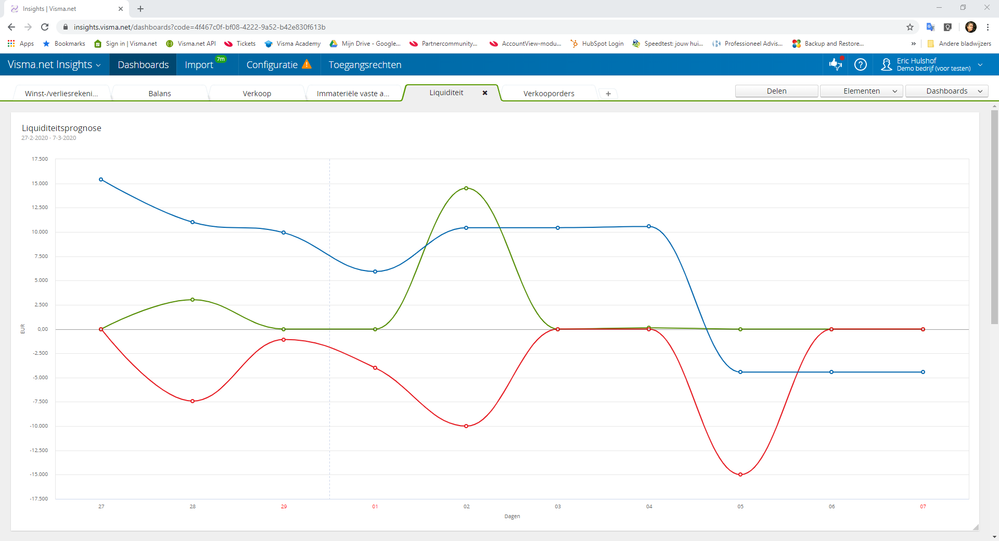The height and width of the screenshot is (541, 999).
Task: Open the Apps grid in the bookmarks bar
Action: pyautogui.click(x=20, y=43)
